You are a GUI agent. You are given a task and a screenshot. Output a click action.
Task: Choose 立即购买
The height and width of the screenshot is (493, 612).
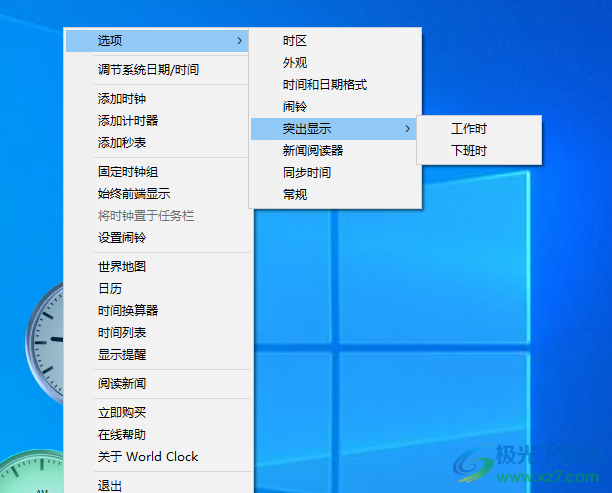click(158, 413)
